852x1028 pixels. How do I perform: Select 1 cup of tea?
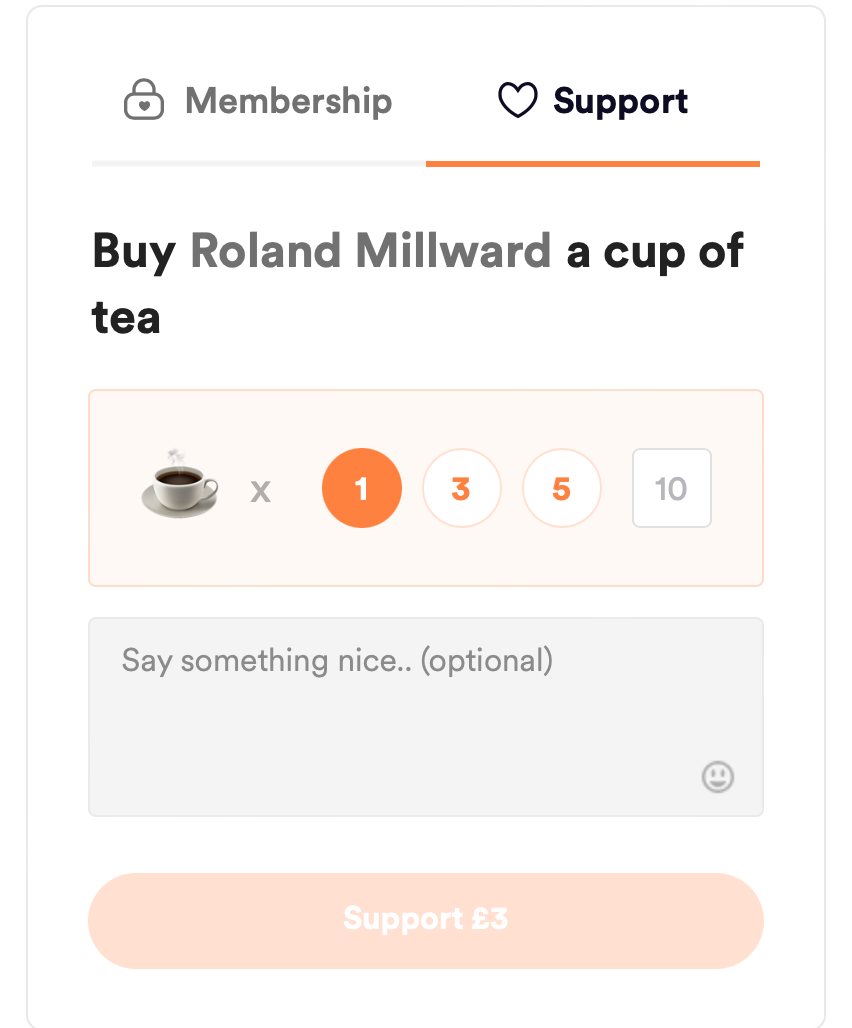(x=362, y=488)
